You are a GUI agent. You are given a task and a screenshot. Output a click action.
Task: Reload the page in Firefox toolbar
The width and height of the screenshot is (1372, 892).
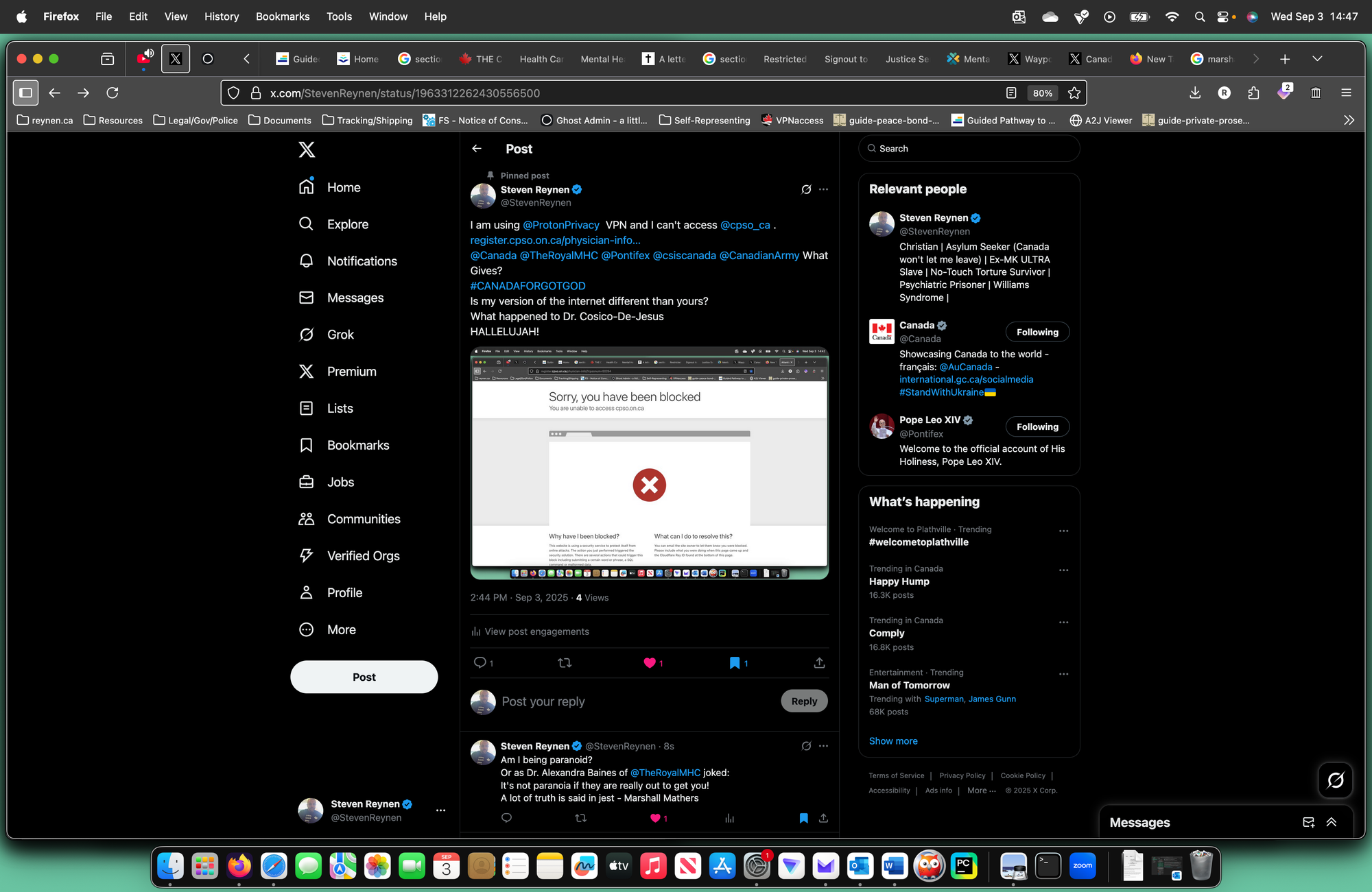click(113, 93)
